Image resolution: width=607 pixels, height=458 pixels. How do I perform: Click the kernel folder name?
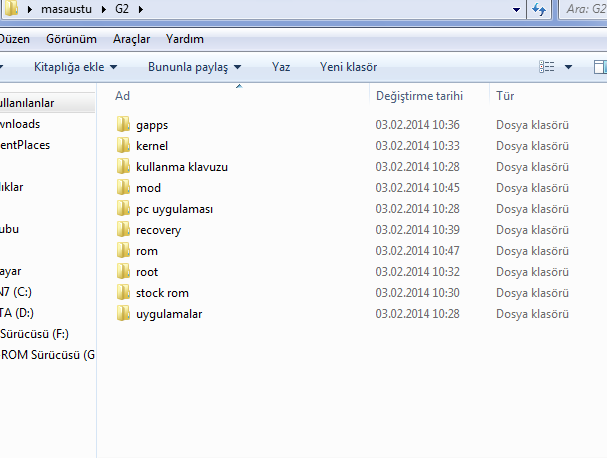click(x=152, y=146)
